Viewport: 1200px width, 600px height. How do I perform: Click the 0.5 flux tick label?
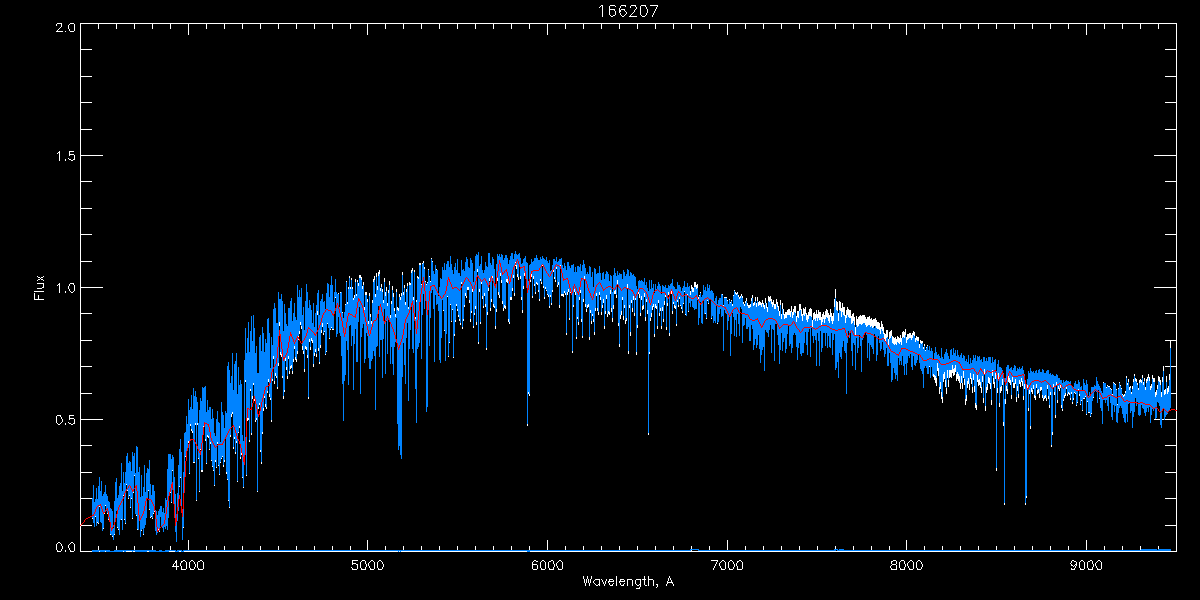coord(65,419)
